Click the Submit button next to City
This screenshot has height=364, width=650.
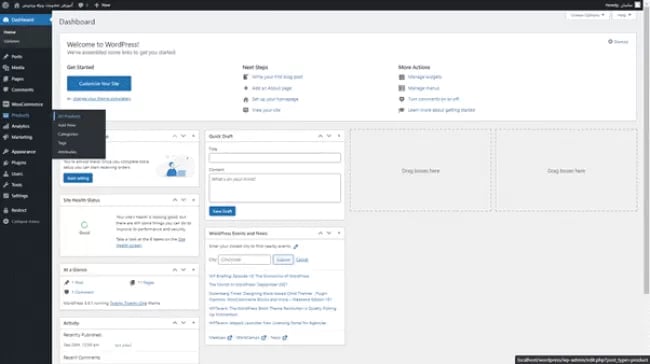(283, 260)
